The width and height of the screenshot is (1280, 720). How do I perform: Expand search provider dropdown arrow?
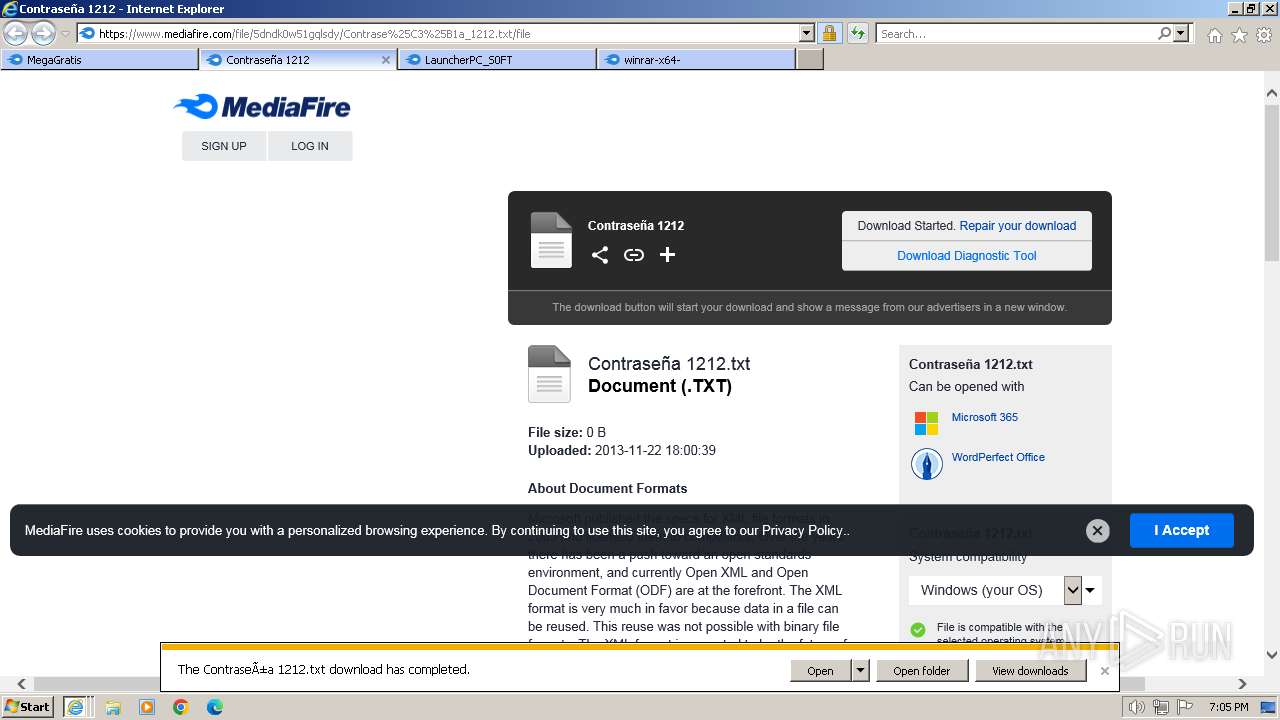[1182, 33]
